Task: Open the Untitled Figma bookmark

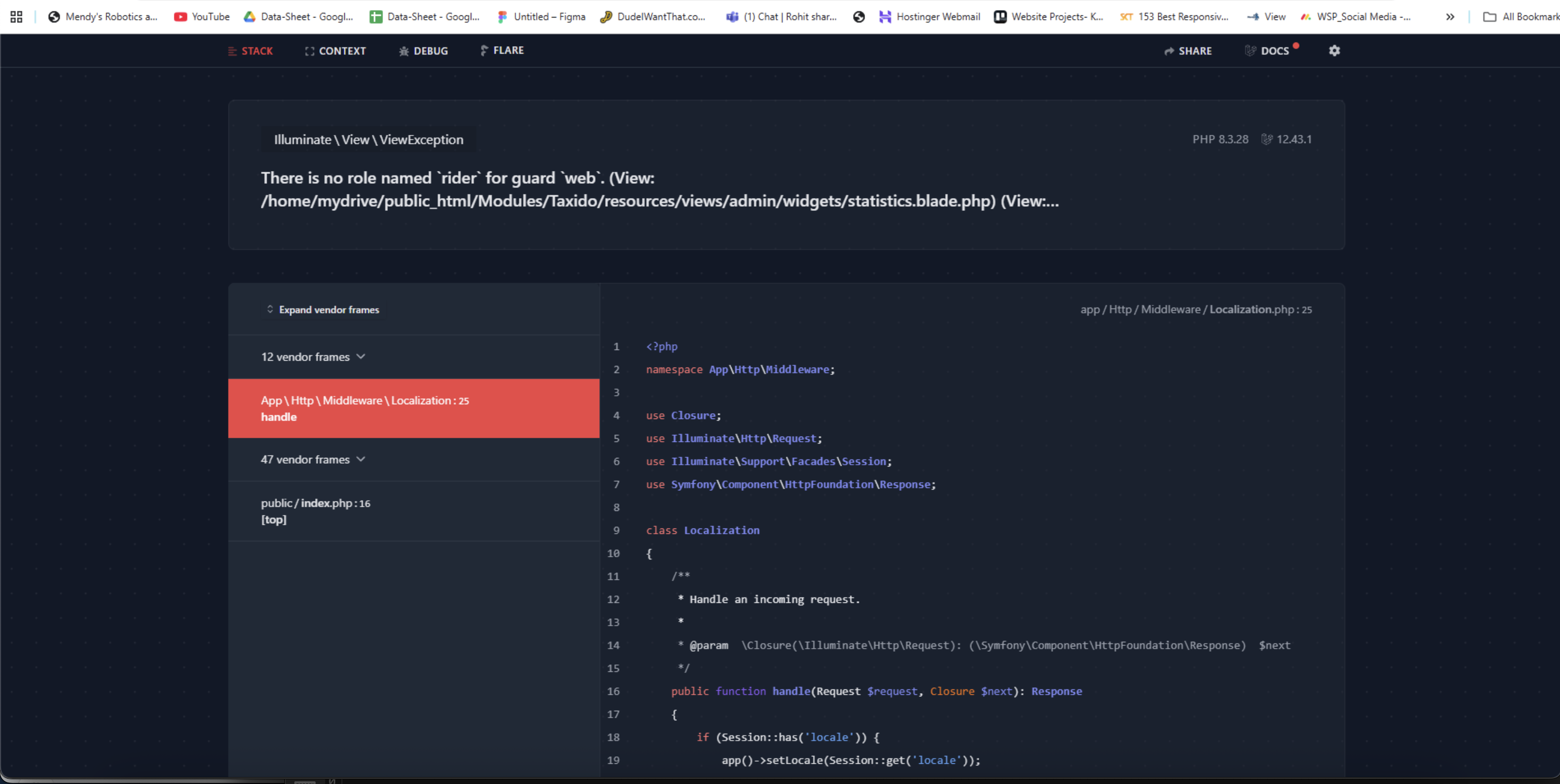Action: point(541,17)
